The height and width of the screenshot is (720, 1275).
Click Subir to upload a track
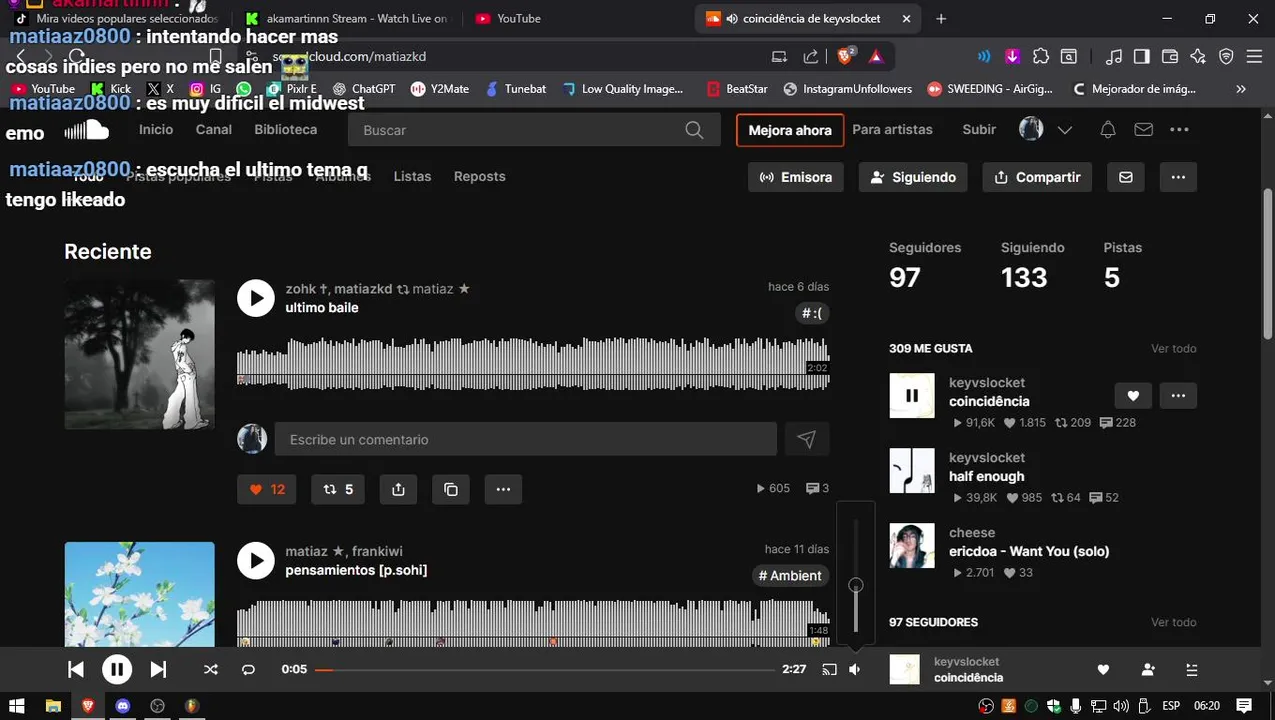pos(979,129)
